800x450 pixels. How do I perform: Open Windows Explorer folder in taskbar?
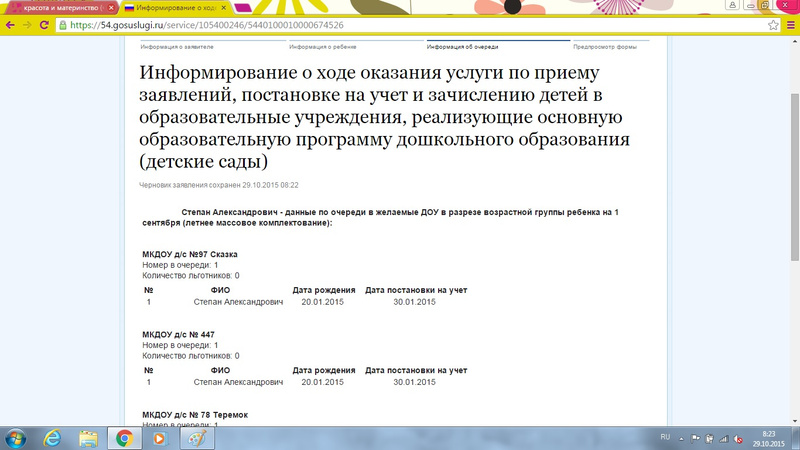88,439
